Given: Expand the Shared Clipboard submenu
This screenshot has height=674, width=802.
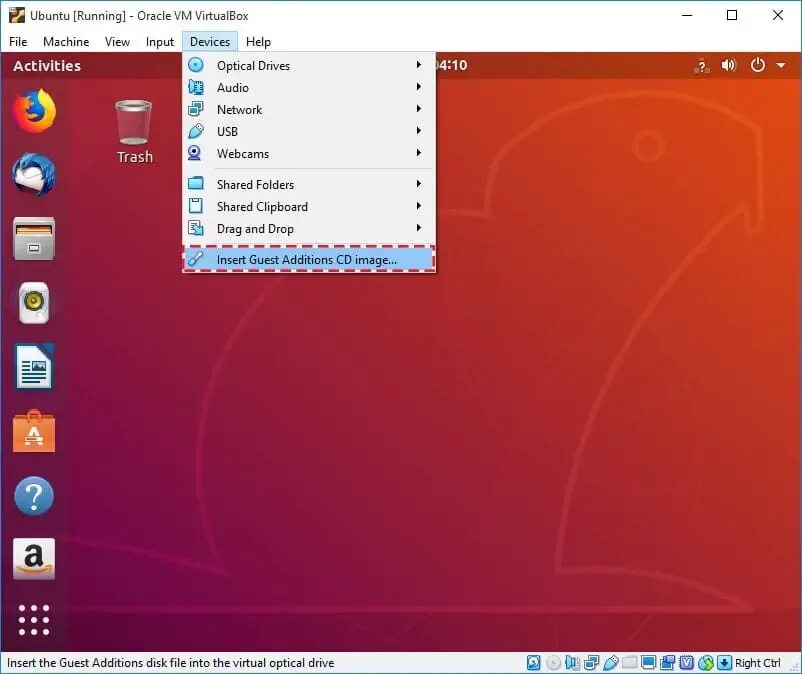Looking at the screenshot, I should [x=309, y=206].
